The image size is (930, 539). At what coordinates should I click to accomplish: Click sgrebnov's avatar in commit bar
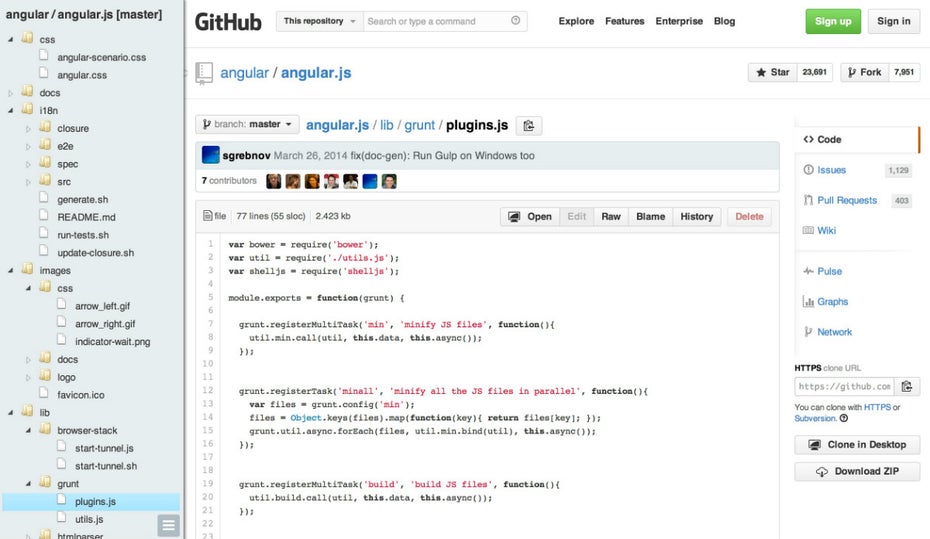tap(211, 155)
